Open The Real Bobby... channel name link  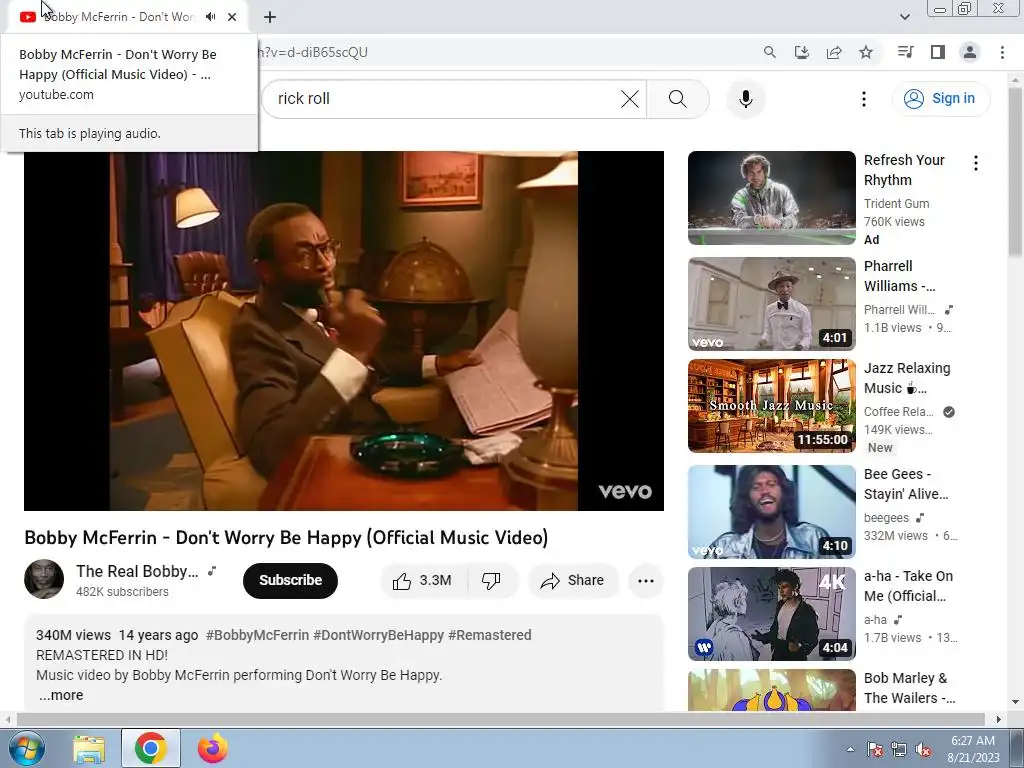pos(137,571)
